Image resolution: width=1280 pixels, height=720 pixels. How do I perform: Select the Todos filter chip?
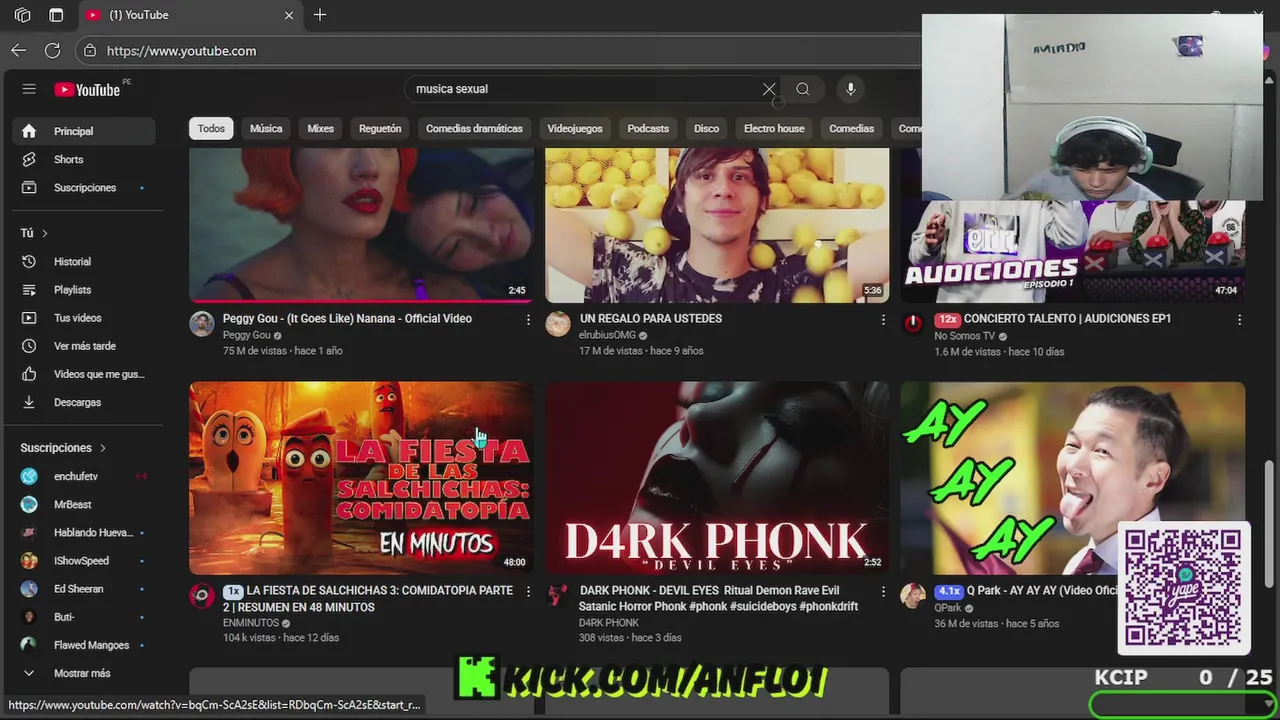211,128
